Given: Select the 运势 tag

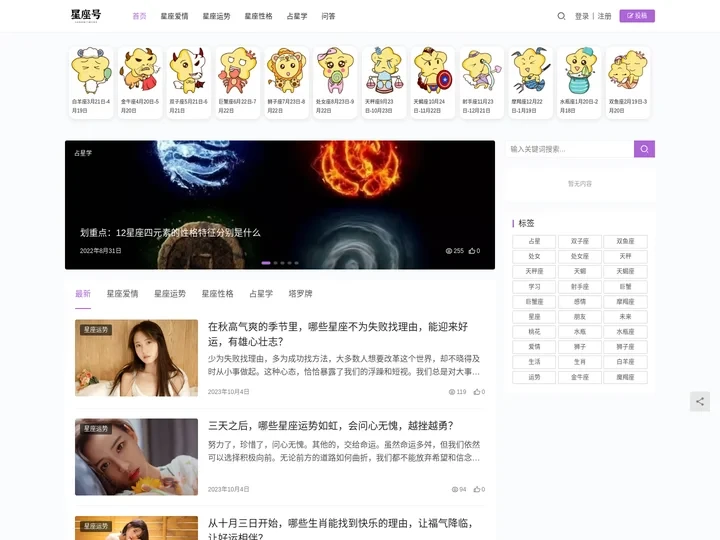Looking at the screenshot, I should 534,377.
